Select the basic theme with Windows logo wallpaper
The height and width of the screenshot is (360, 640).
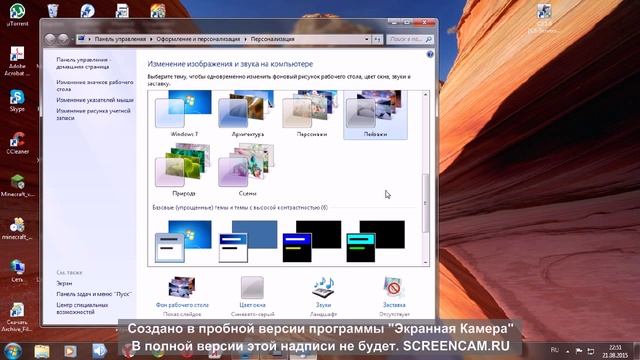click(x=183, y=241)
